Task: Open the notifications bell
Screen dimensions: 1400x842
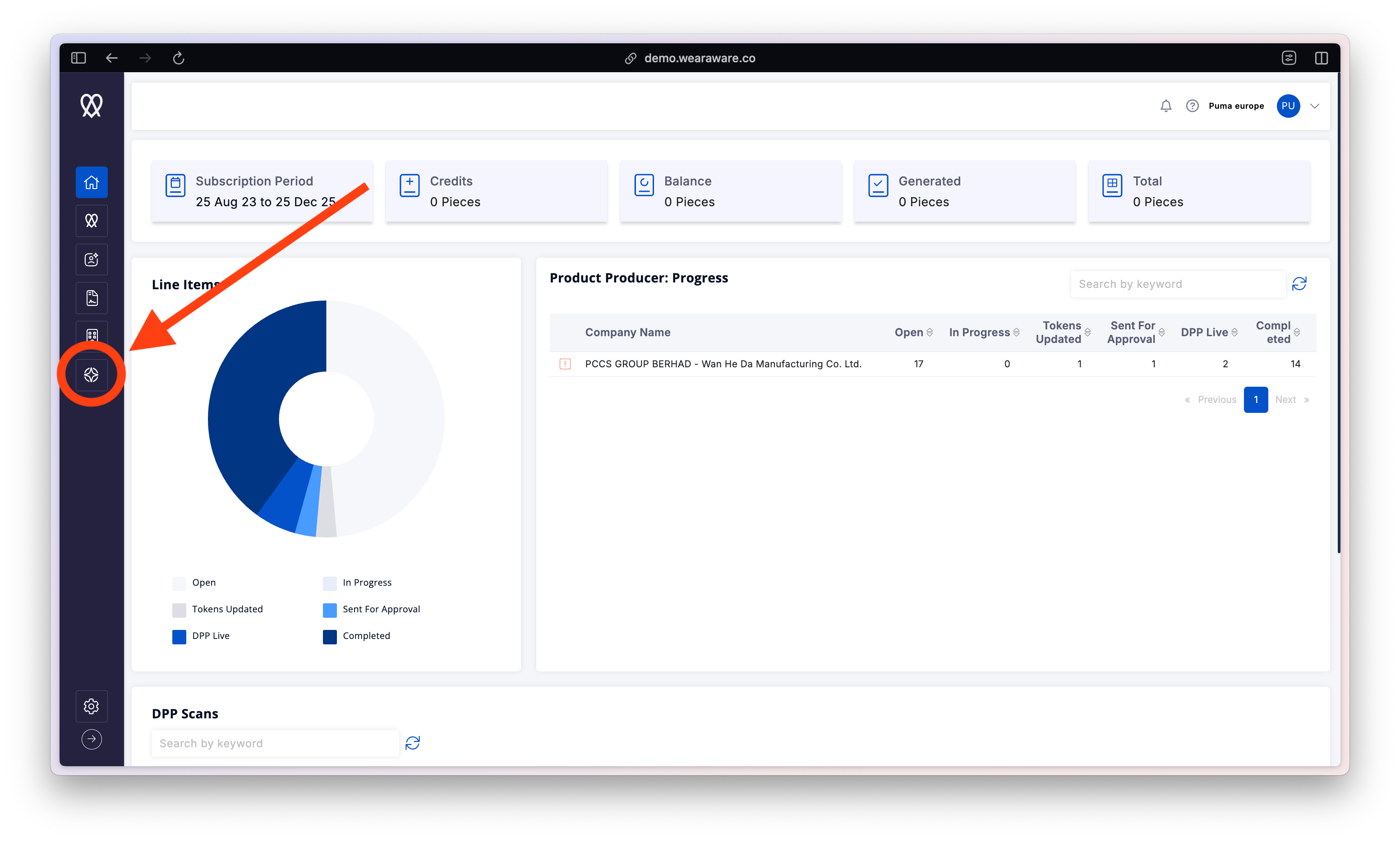Action: [x=1165, y=106]
